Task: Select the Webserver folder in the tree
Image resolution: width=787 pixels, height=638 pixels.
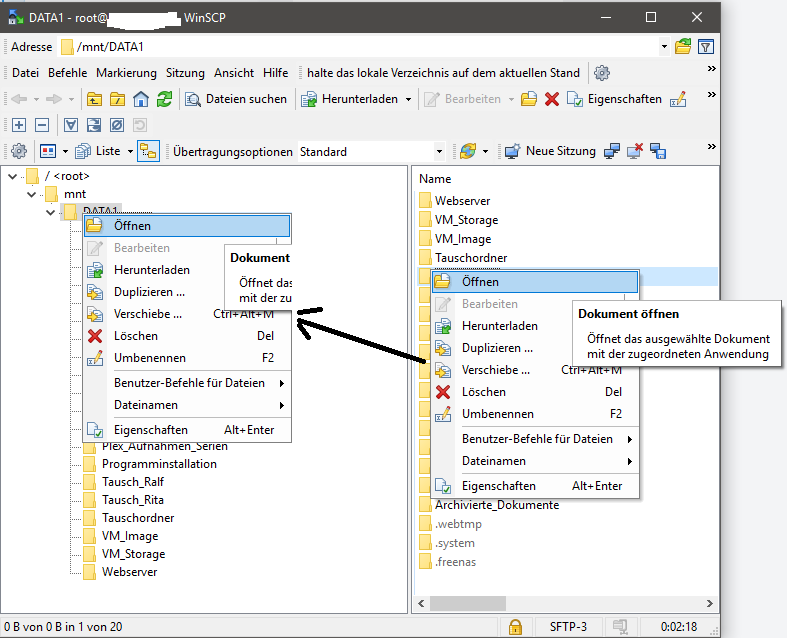Action: pos(129,572)
